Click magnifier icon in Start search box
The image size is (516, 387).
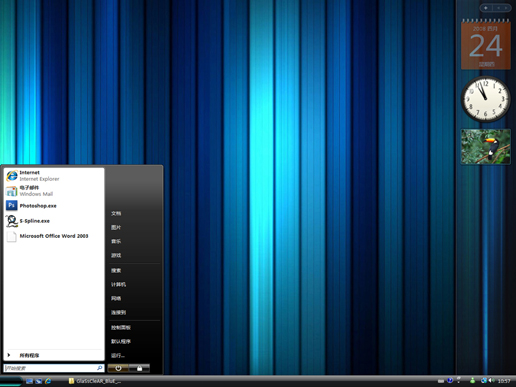point(100,368)
